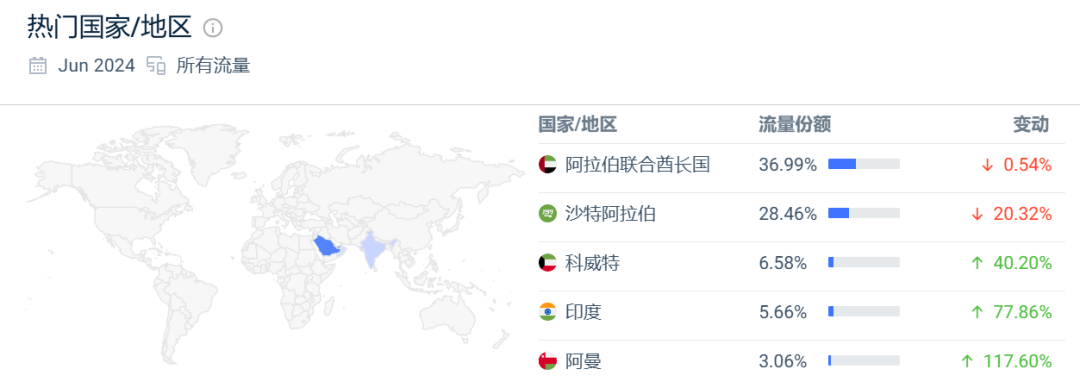Select the 科威特 country row name
The width and height of the screenshot is (1080, 388).
coord(592,263)
